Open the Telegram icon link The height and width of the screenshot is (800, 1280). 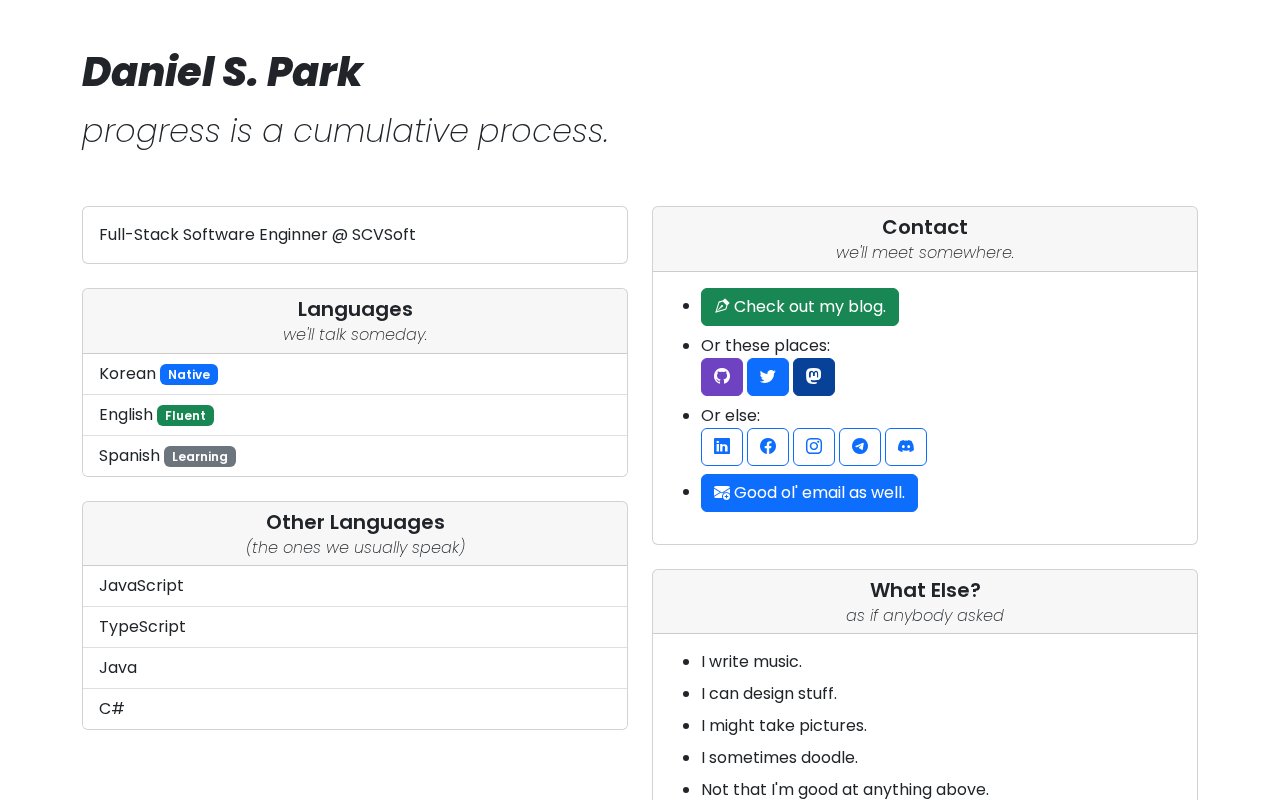pyautogui.click(x=860, y=447)
